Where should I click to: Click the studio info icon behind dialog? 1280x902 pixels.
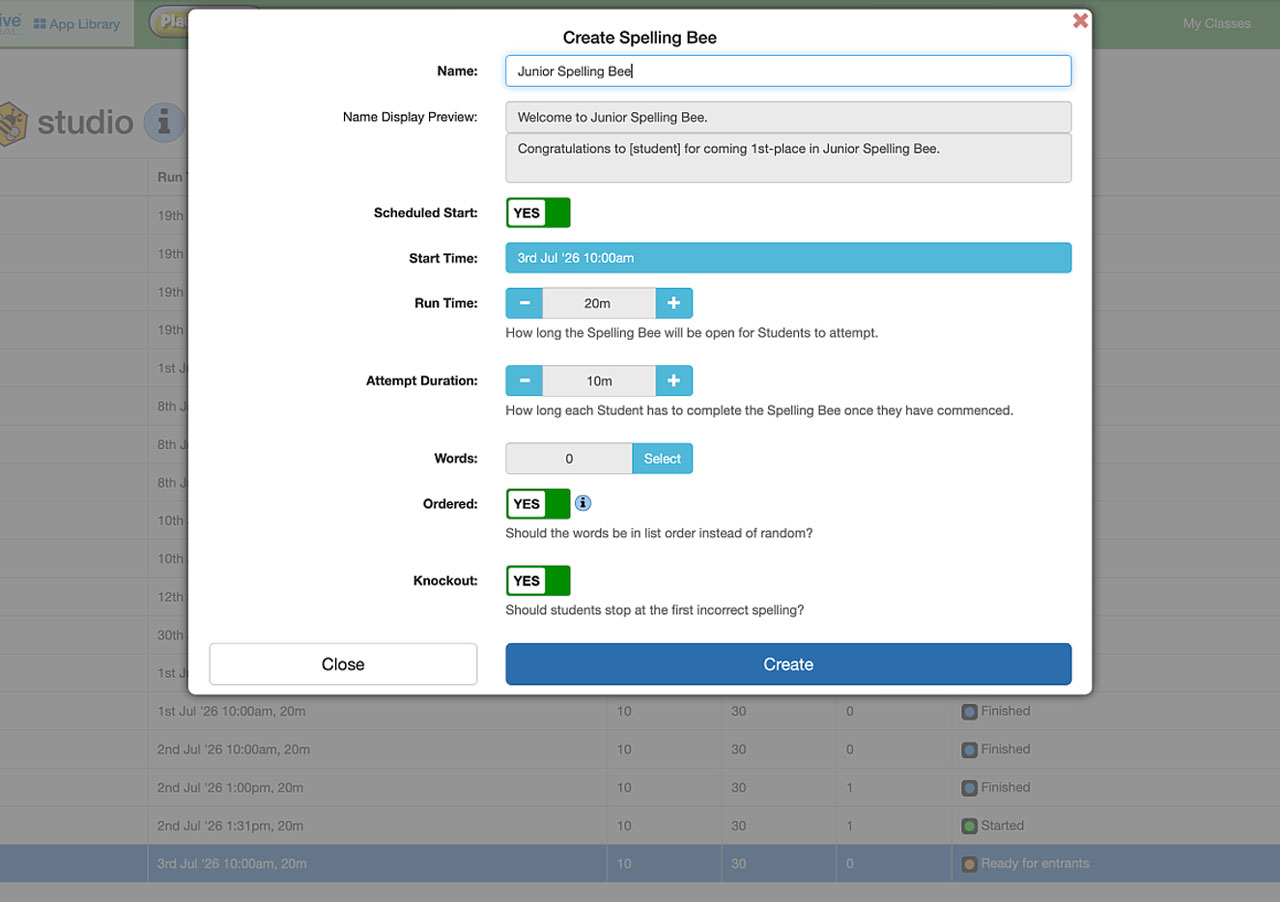(x=165, y=123)
